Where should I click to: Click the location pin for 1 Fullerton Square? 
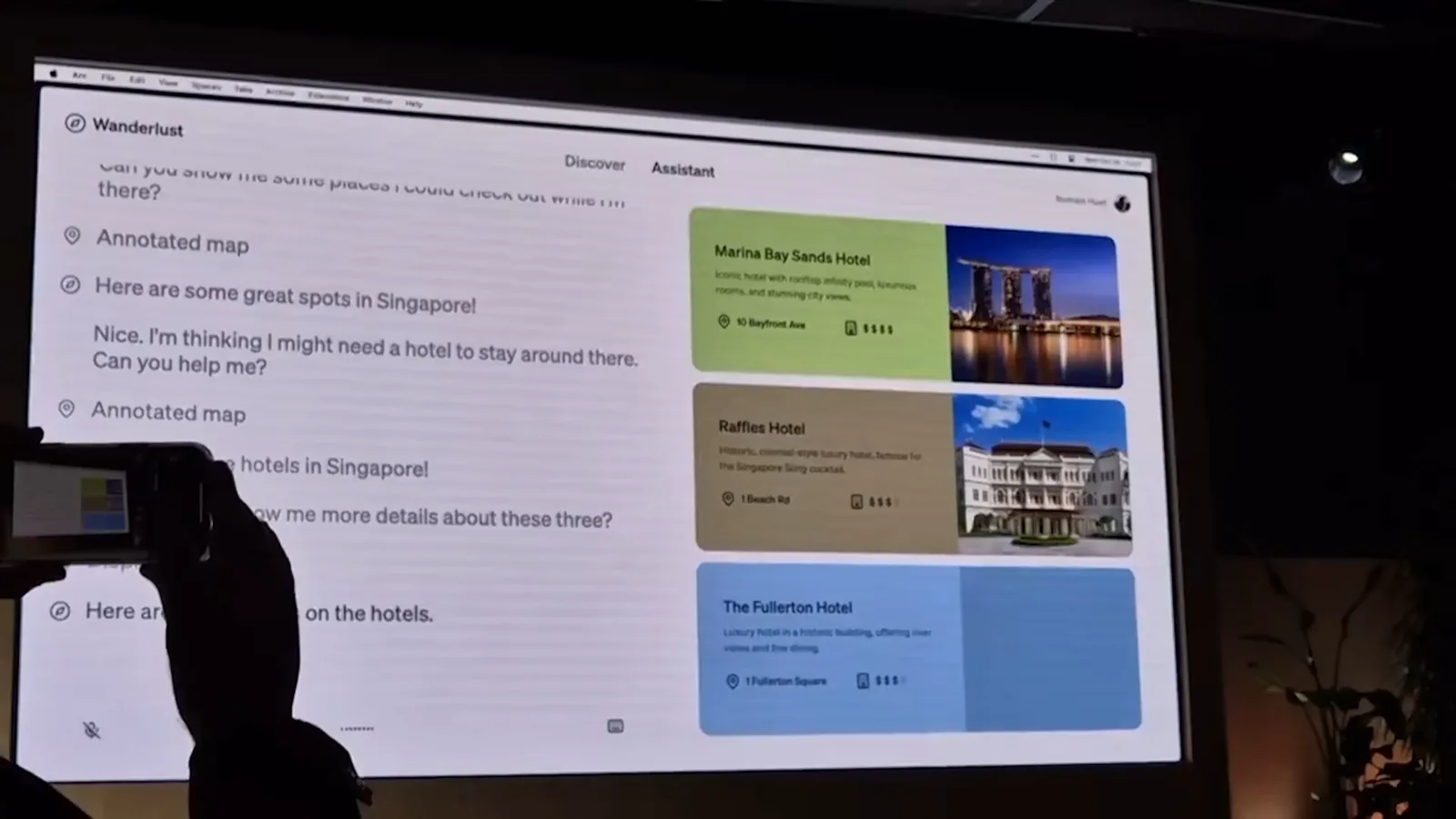733,681
